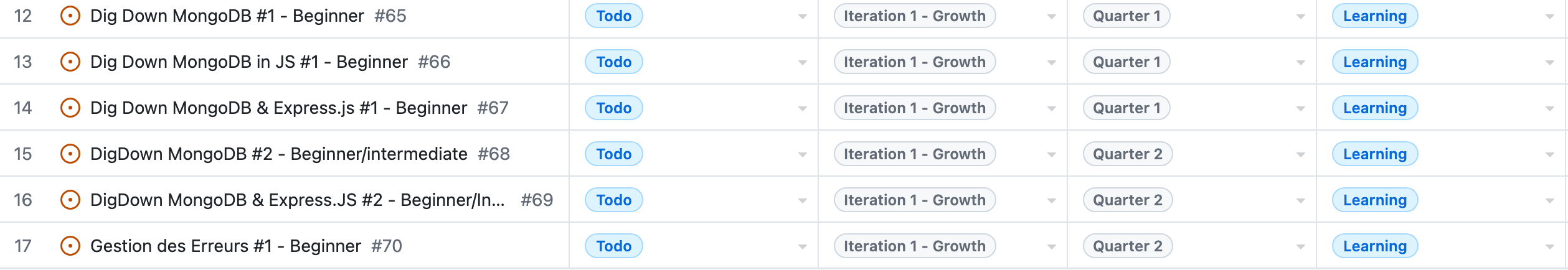Open Quarter dropdown arrow for issue #67
Viewport: 1568px width, 270px height.
tap(1300, 109)
